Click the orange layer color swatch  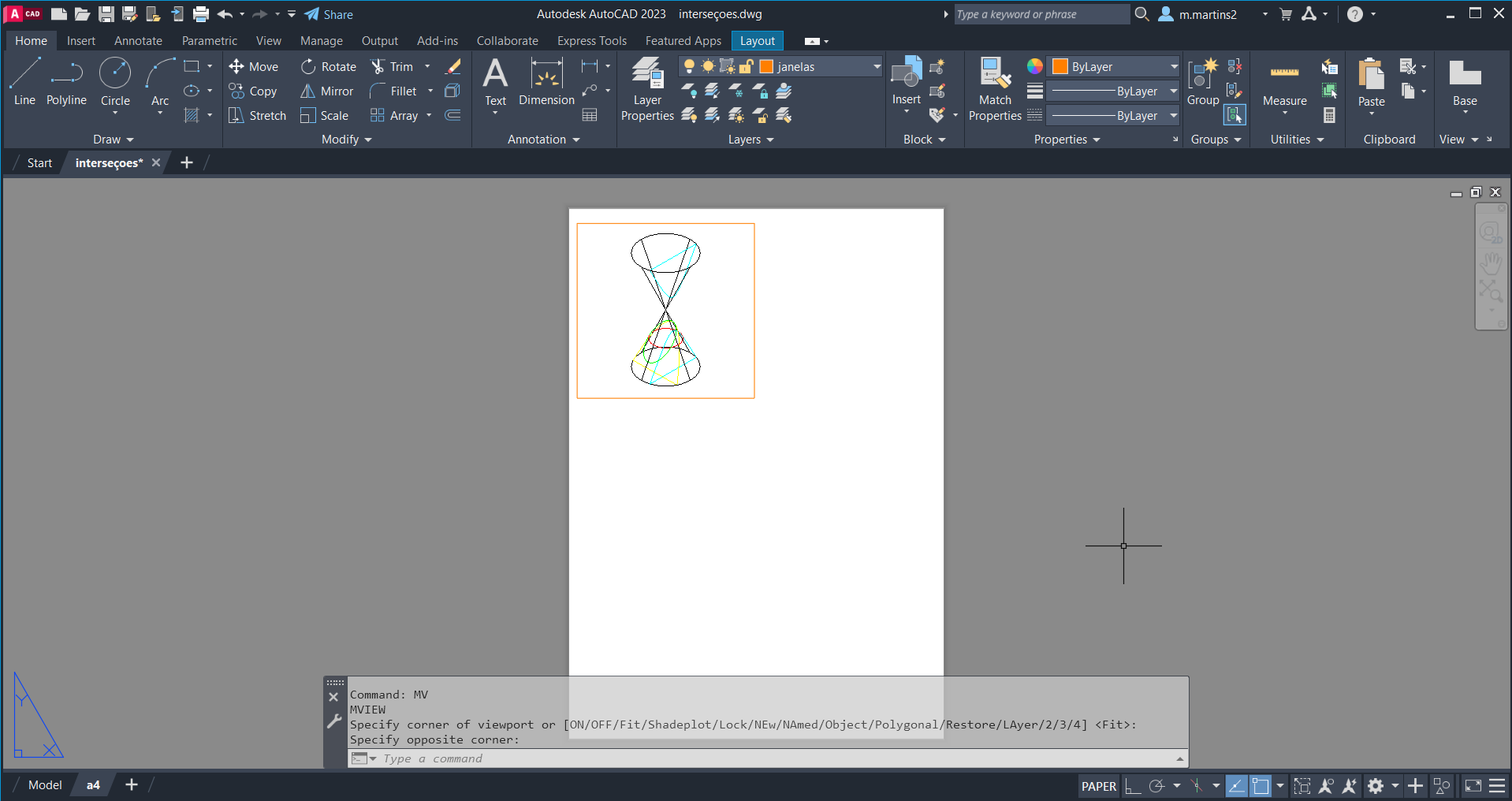[x=766, y=67]
